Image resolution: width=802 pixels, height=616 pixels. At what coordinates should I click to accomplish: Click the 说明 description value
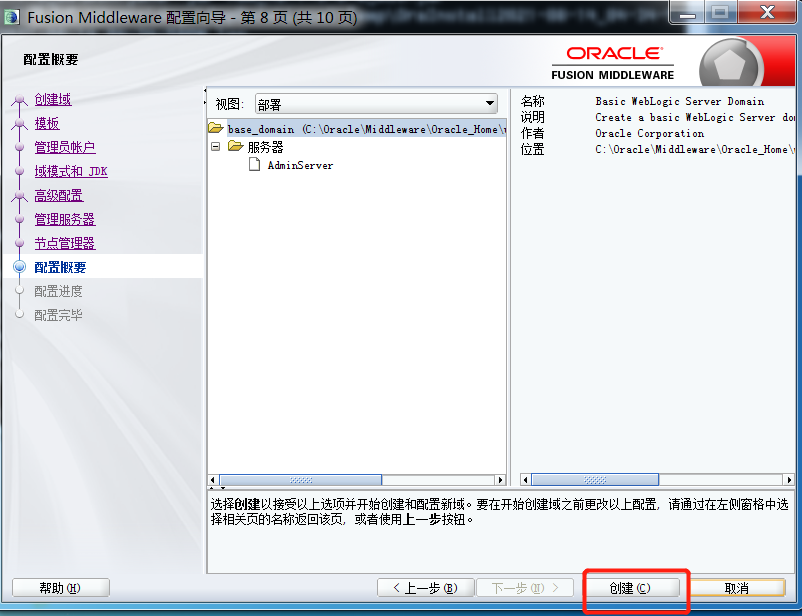coord(696,117)
